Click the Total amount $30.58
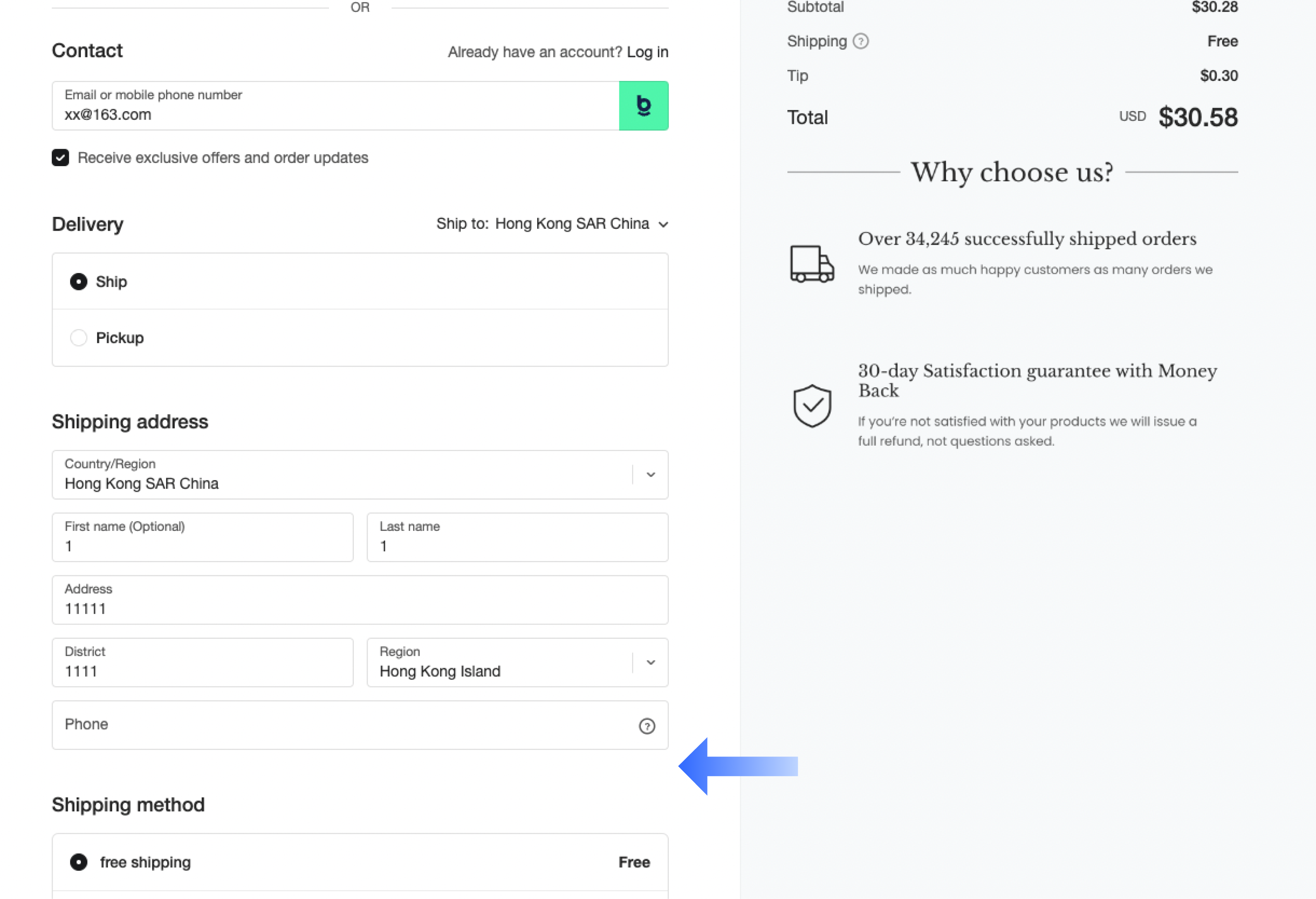Viewport: 1316px width, 899px height. [1198, 117]
